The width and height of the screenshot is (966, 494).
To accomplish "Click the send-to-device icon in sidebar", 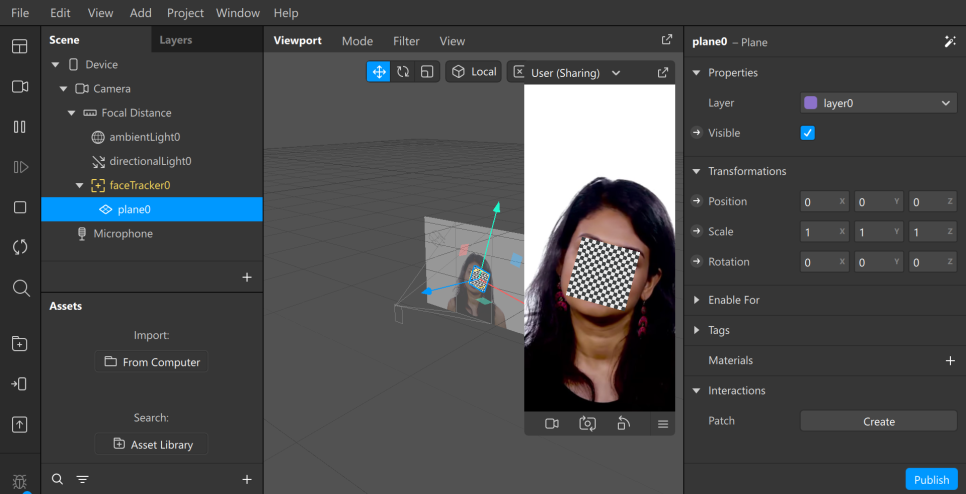I will pyautogui.click(x=19, y=384).
